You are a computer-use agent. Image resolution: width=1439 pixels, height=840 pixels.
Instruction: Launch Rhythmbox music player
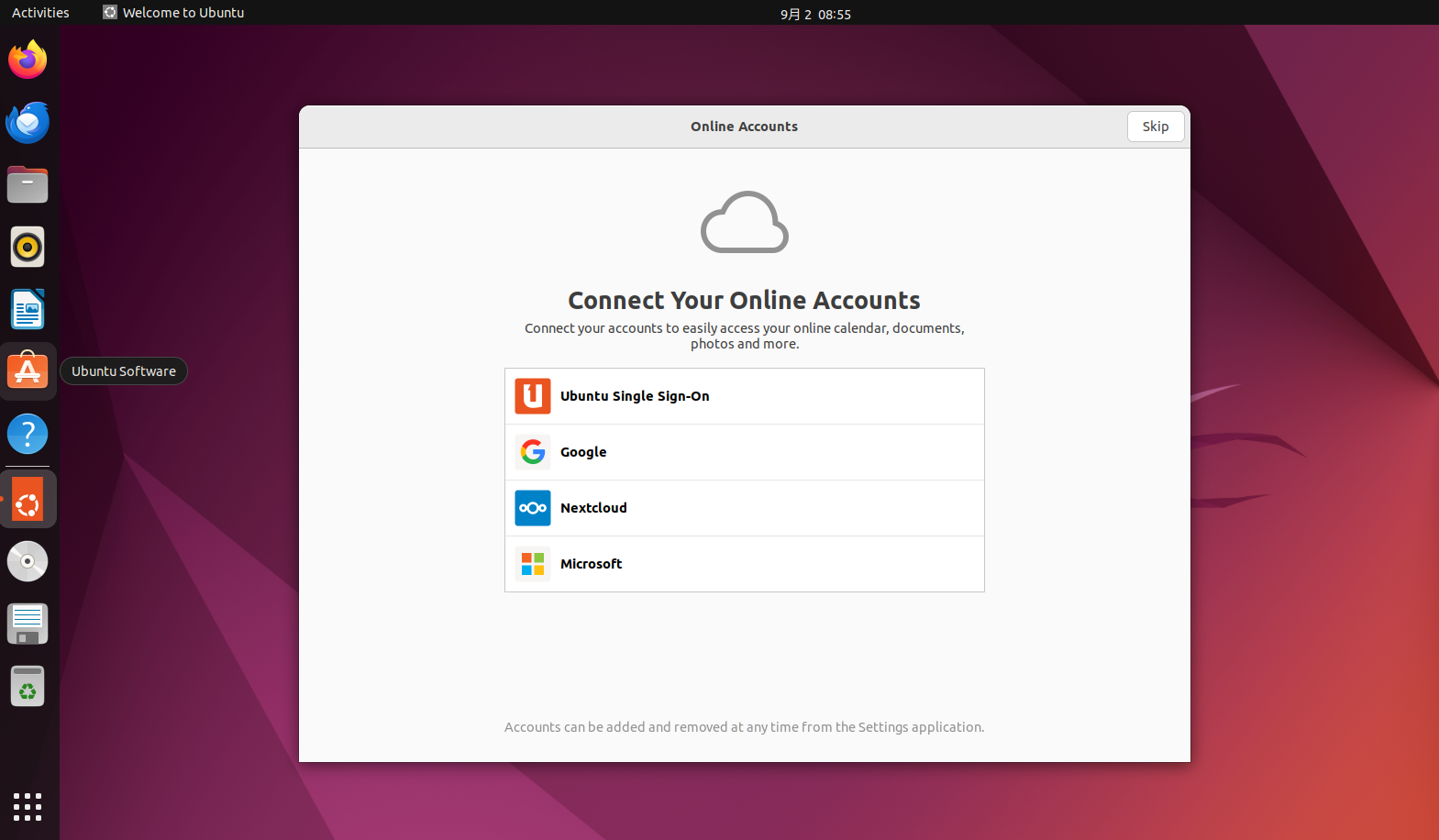coord(28,247)
